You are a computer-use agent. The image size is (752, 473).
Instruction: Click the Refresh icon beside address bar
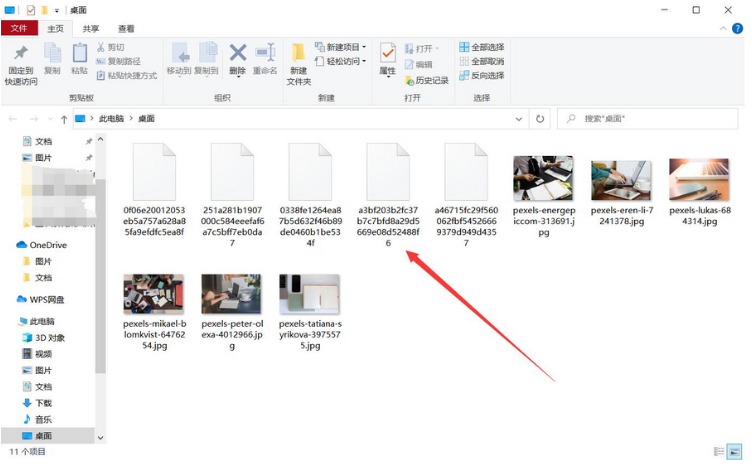[540, 118]
